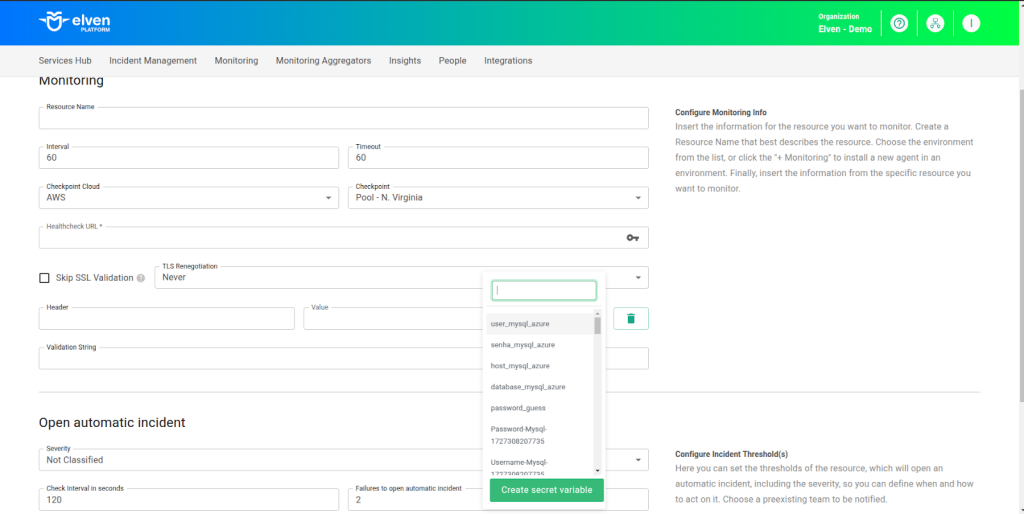Click Create secret variable button

coord(546,490)
